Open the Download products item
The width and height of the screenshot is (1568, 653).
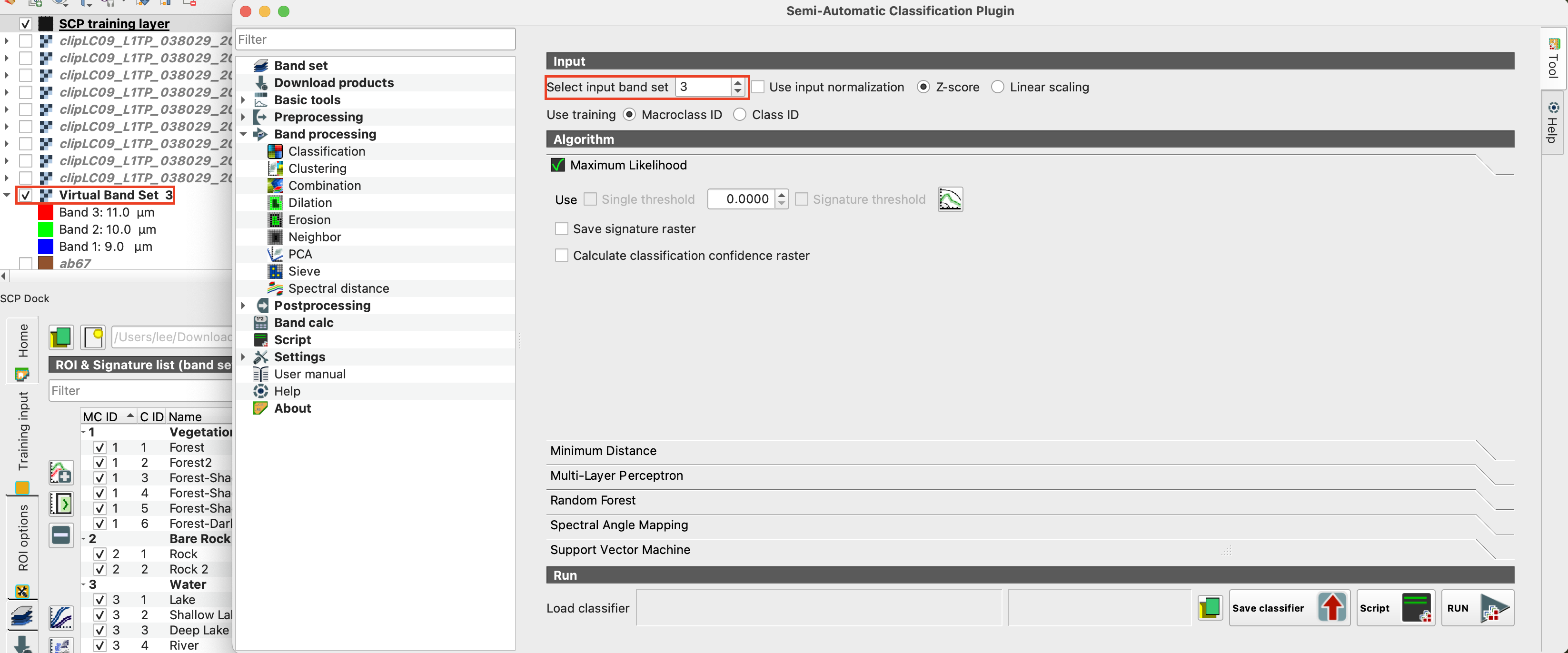click(334, 82)
